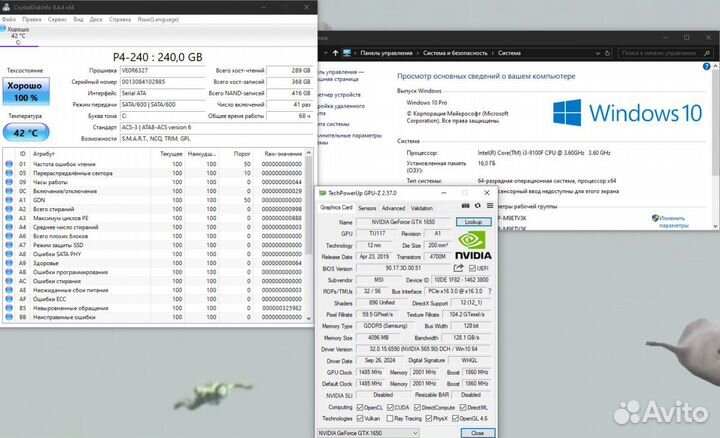This screenshot has width=720, height=438.
Task: Click the Изменить параметры link
Action: tap(673, 222)
